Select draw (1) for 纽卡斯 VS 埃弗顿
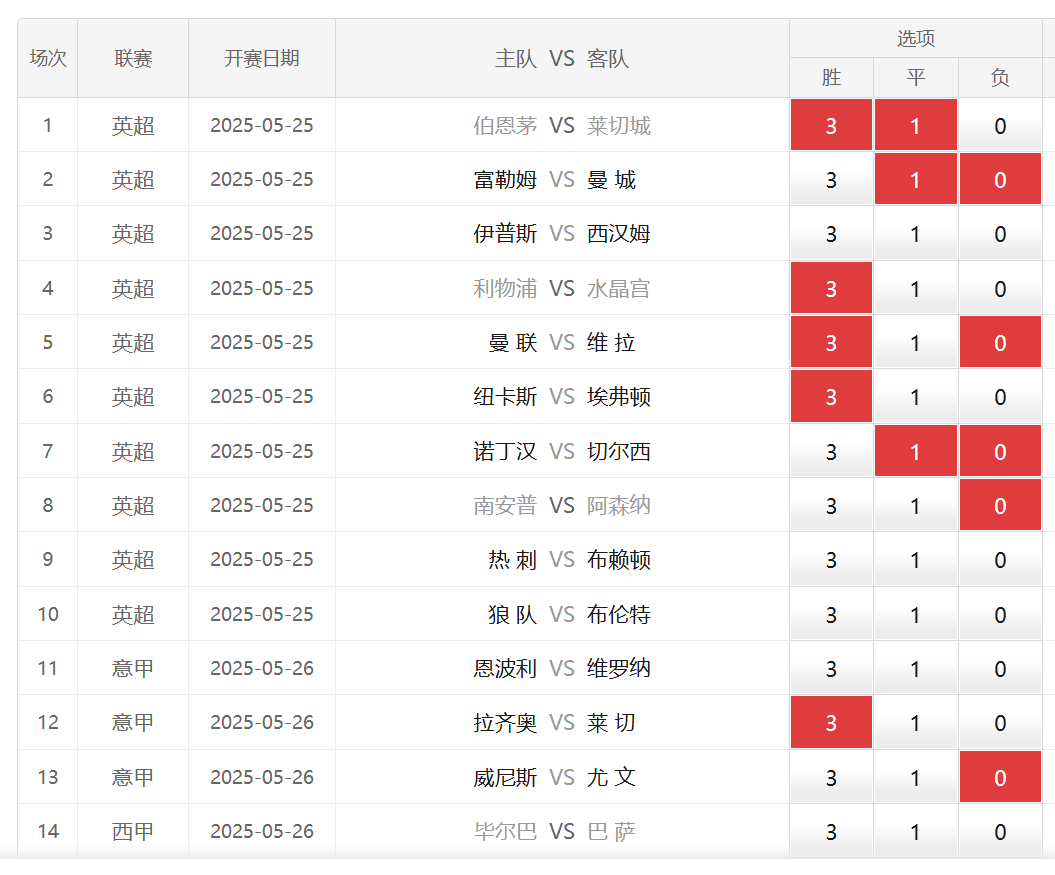Viewport: 1055px width, 875px height. click(916, 396)
